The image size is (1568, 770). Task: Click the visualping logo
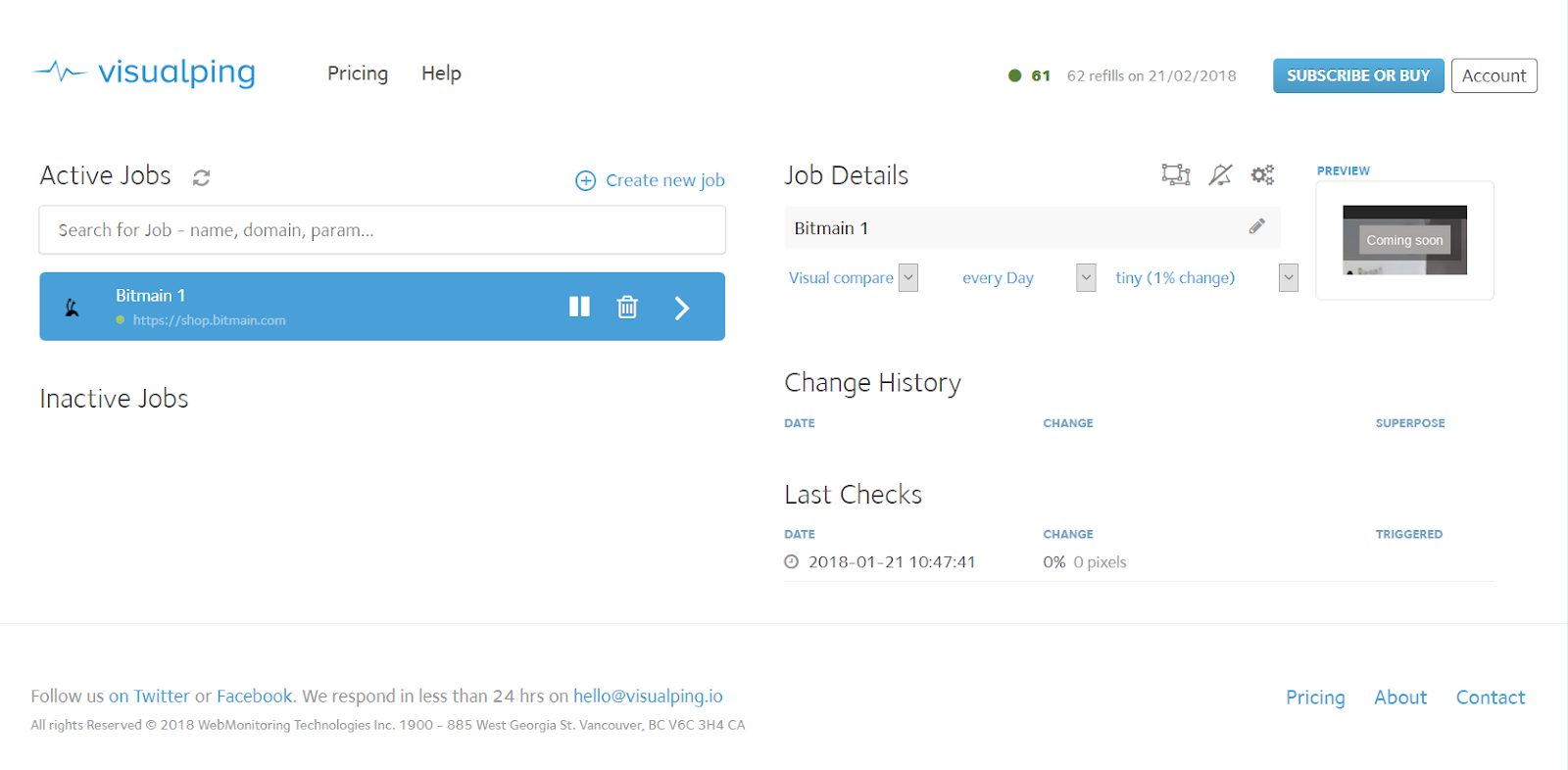point(145,72)
